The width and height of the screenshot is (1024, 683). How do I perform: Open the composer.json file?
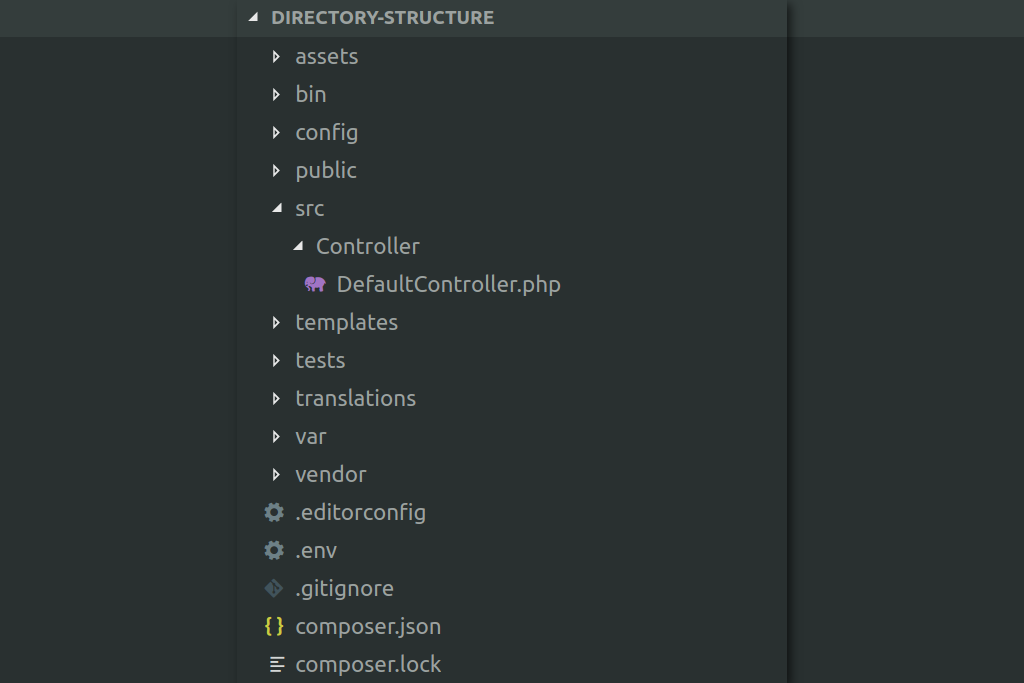pyautogui.click(x=368, y=626)
